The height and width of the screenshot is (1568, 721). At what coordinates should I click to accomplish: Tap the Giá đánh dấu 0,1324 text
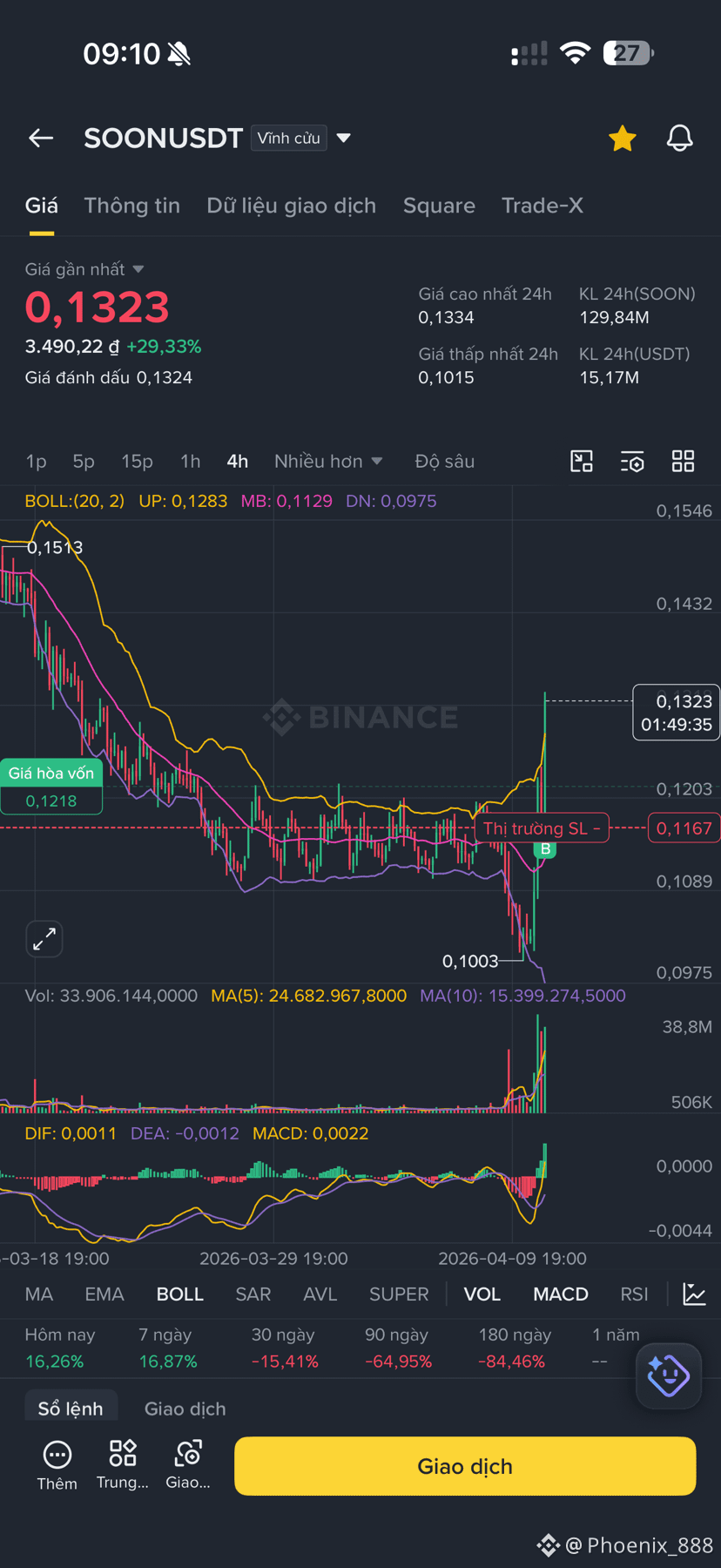click(109, 377)
